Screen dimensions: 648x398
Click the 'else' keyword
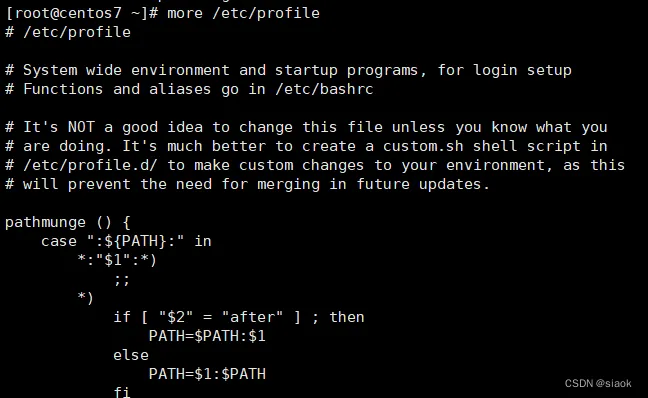point(131,355)
